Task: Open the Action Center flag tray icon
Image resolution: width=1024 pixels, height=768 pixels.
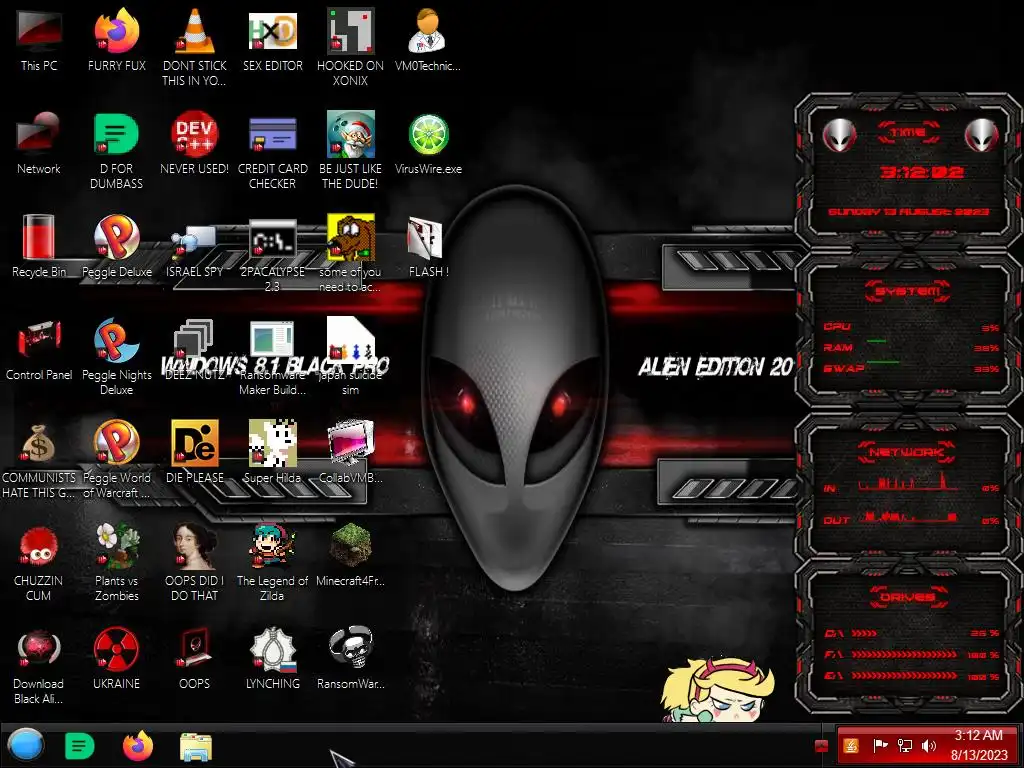Action: (880, 746)
